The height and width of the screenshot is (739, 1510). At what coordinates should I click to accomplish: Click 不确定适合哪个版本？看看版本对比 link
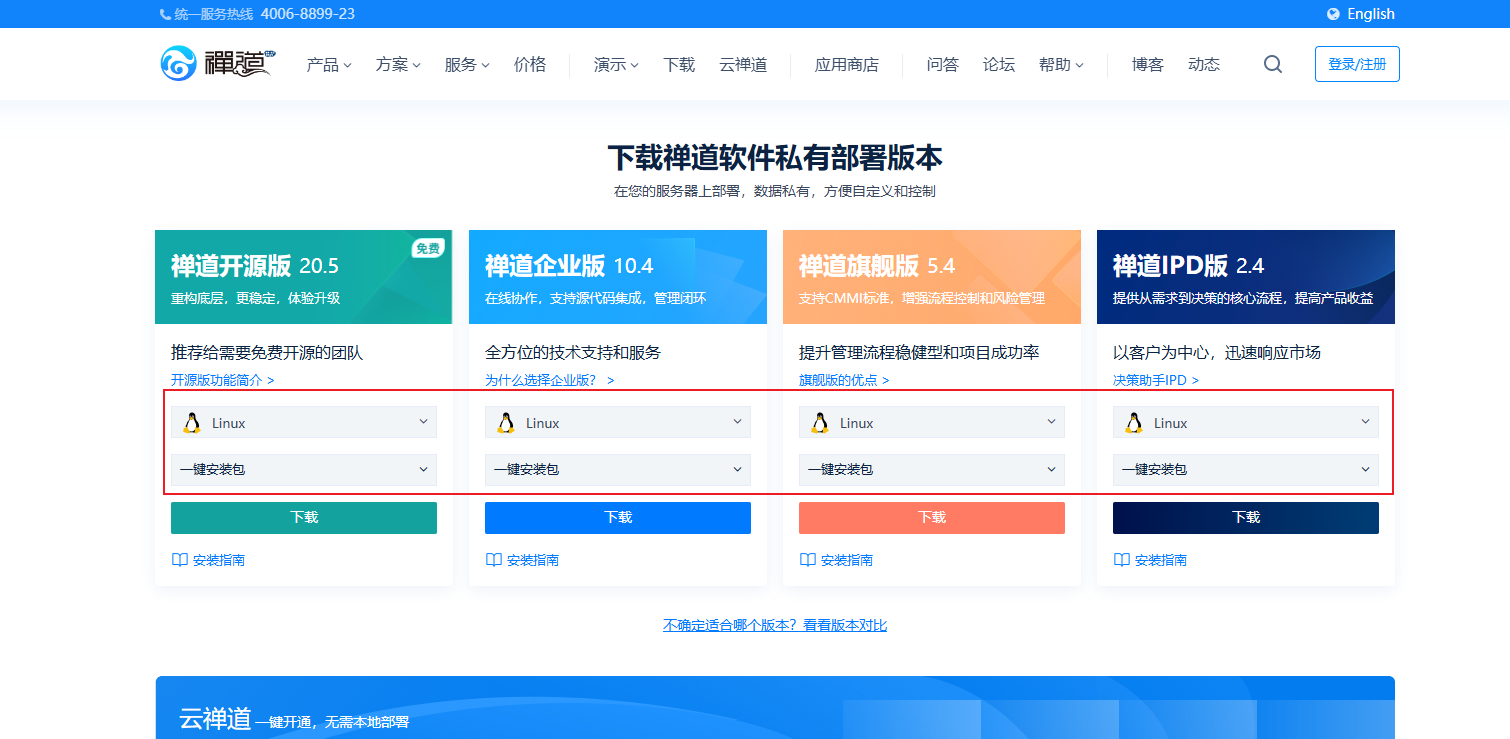click(x=775, y=625)
